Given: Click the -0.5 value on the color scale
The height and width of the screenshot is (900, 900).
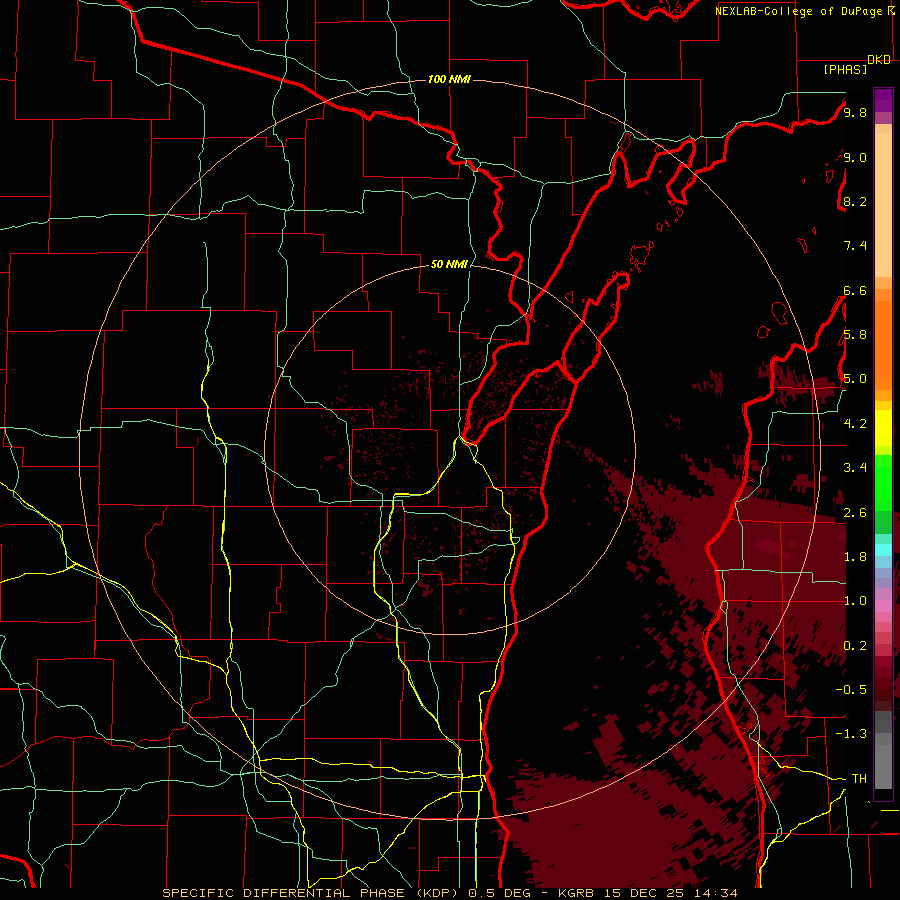Looking at the screenshot, I should click(x=851, y=690).
